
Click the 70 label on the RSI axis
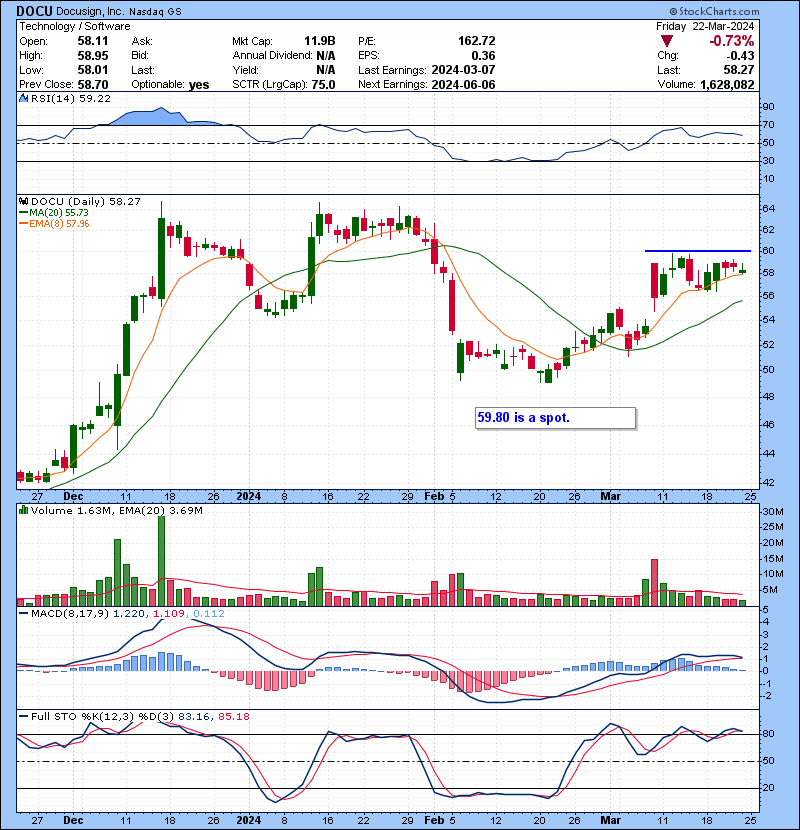pyautogui.click(x=768, y=125)
